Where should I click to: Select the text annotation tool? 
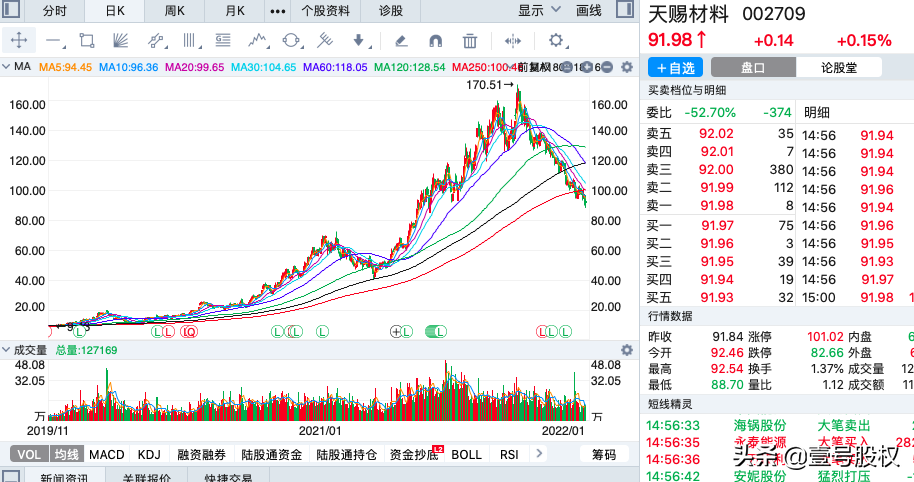click(x=223, y=40)
